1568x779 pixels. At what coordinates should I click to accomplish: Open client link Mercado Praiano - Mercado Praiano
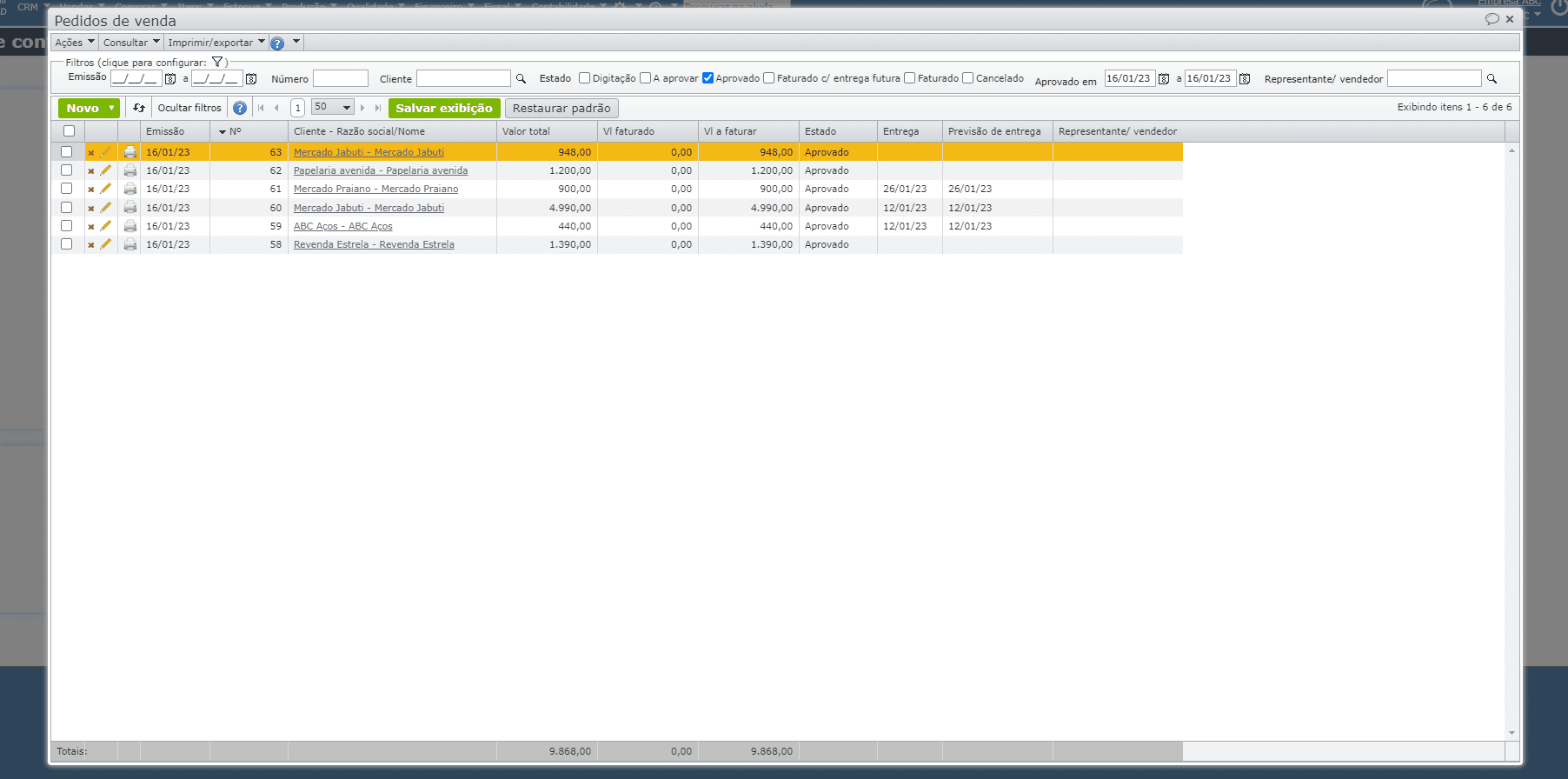375,189
